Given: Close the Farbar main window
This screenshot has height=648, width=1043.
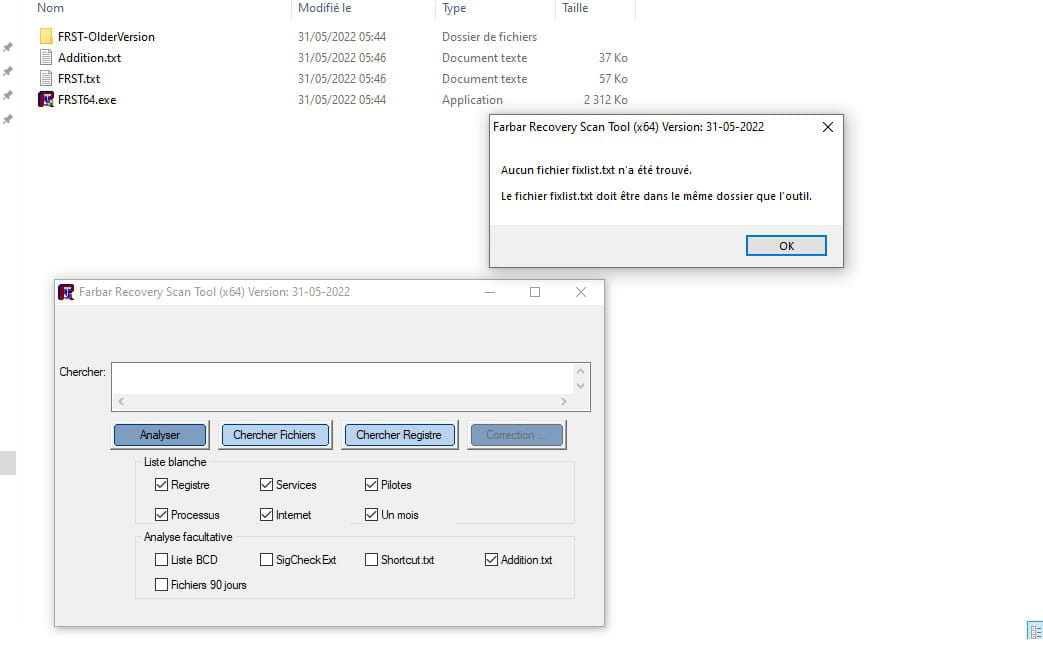Looking at the screenshot, I should point(581,292).
